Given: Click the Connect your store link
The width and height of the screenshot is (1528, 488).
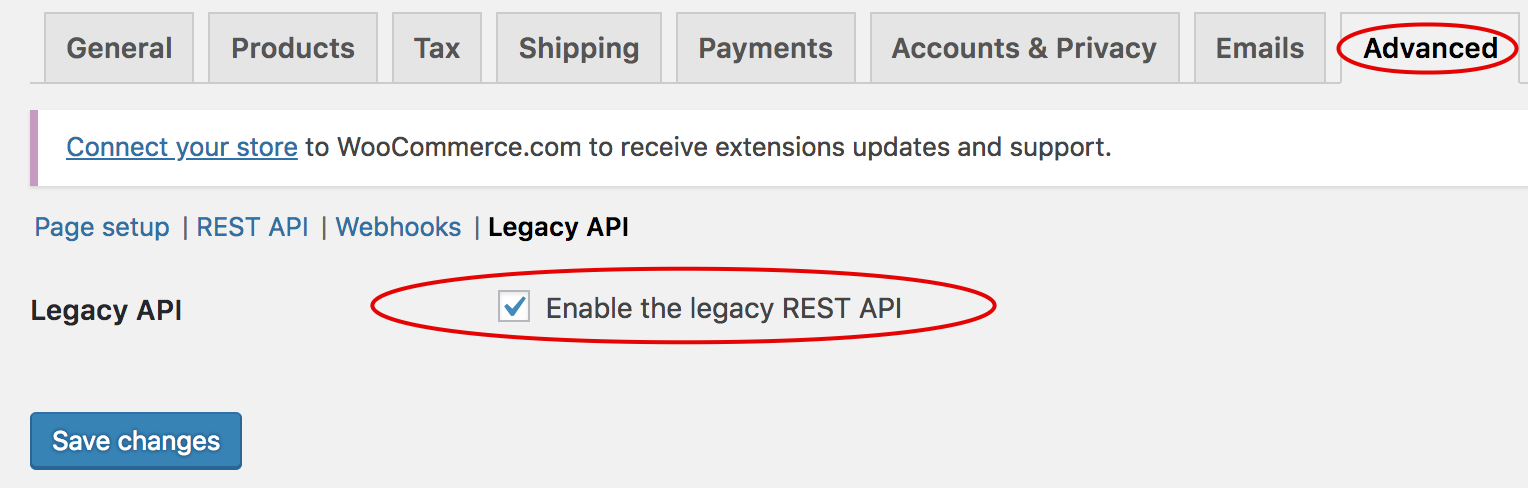Looking at the screenshot, I should click(x=182, y=148).
